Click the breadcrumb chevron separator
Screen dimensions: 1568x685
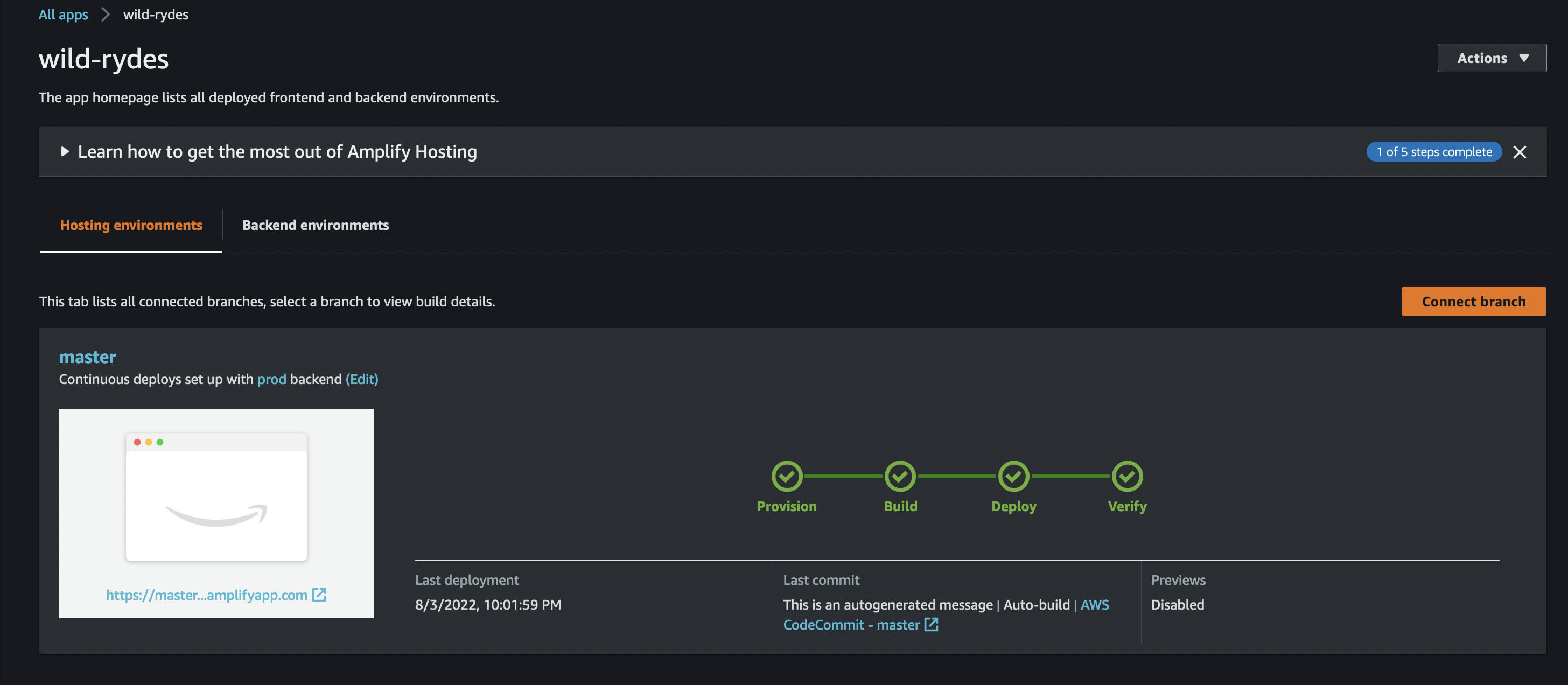pyautogui.click(x=106, y=14)
